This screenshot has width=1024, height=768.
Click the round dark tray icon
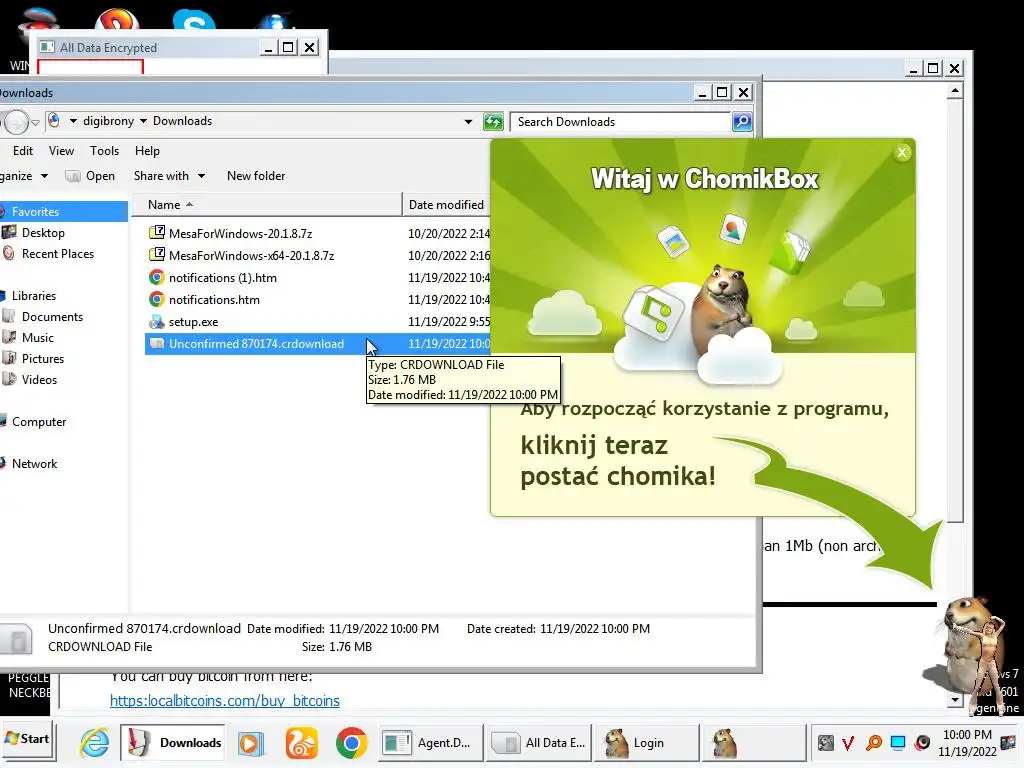point(922,743)
